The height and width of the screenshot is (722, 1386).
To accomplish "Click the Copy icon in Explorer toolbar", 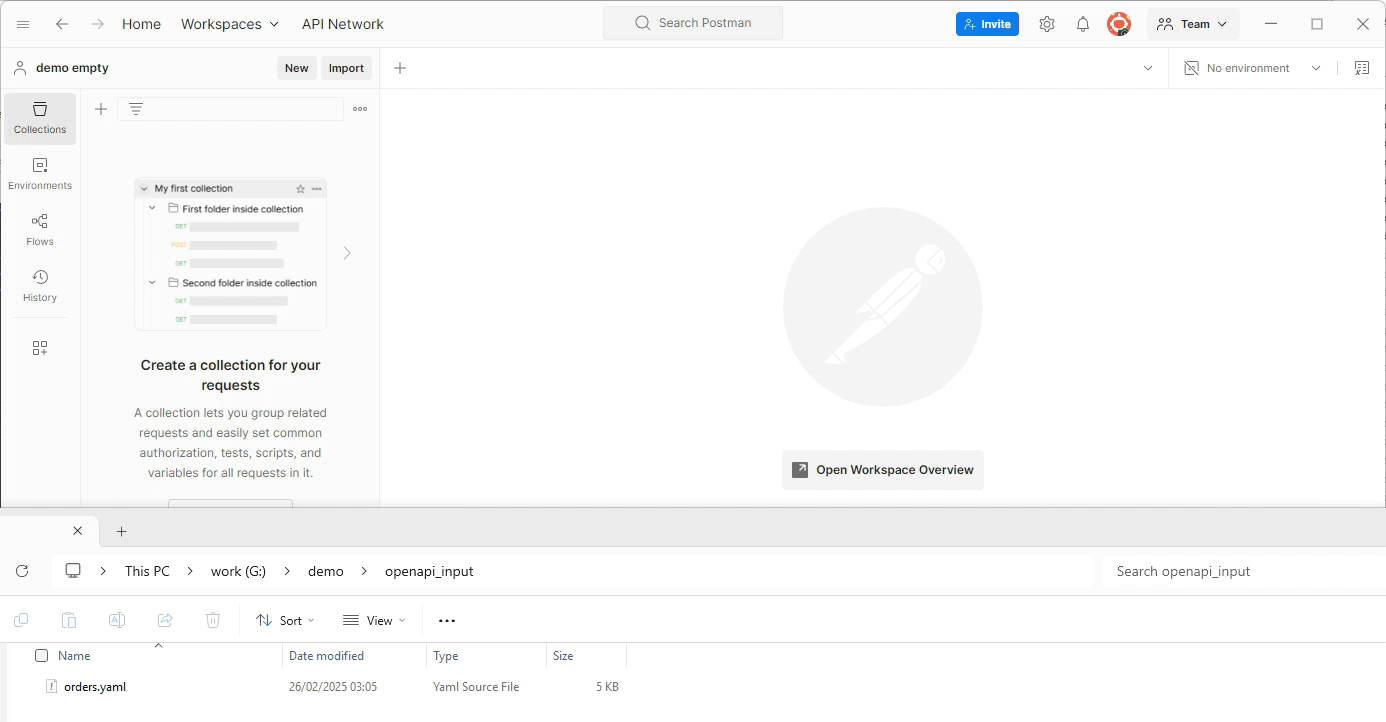I will point(21,620).
